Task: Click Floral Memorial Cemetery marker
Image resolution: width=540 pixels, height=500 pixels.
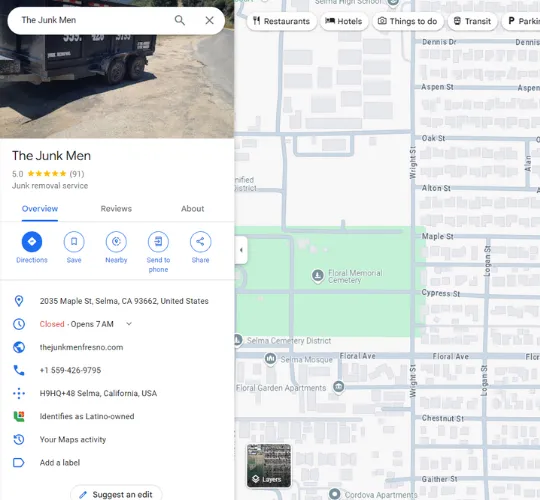Action: pyautogui.click(x=318, y=275)
